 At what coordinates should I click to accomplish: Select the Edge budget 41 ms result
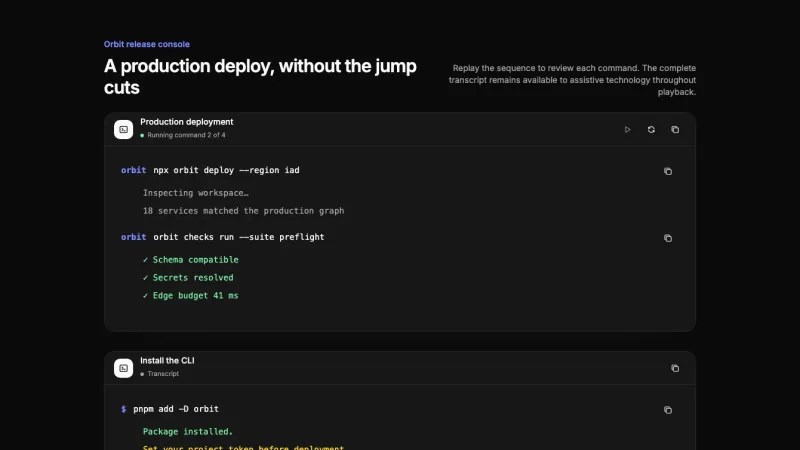pyautogui.click(x=191, y=296)
